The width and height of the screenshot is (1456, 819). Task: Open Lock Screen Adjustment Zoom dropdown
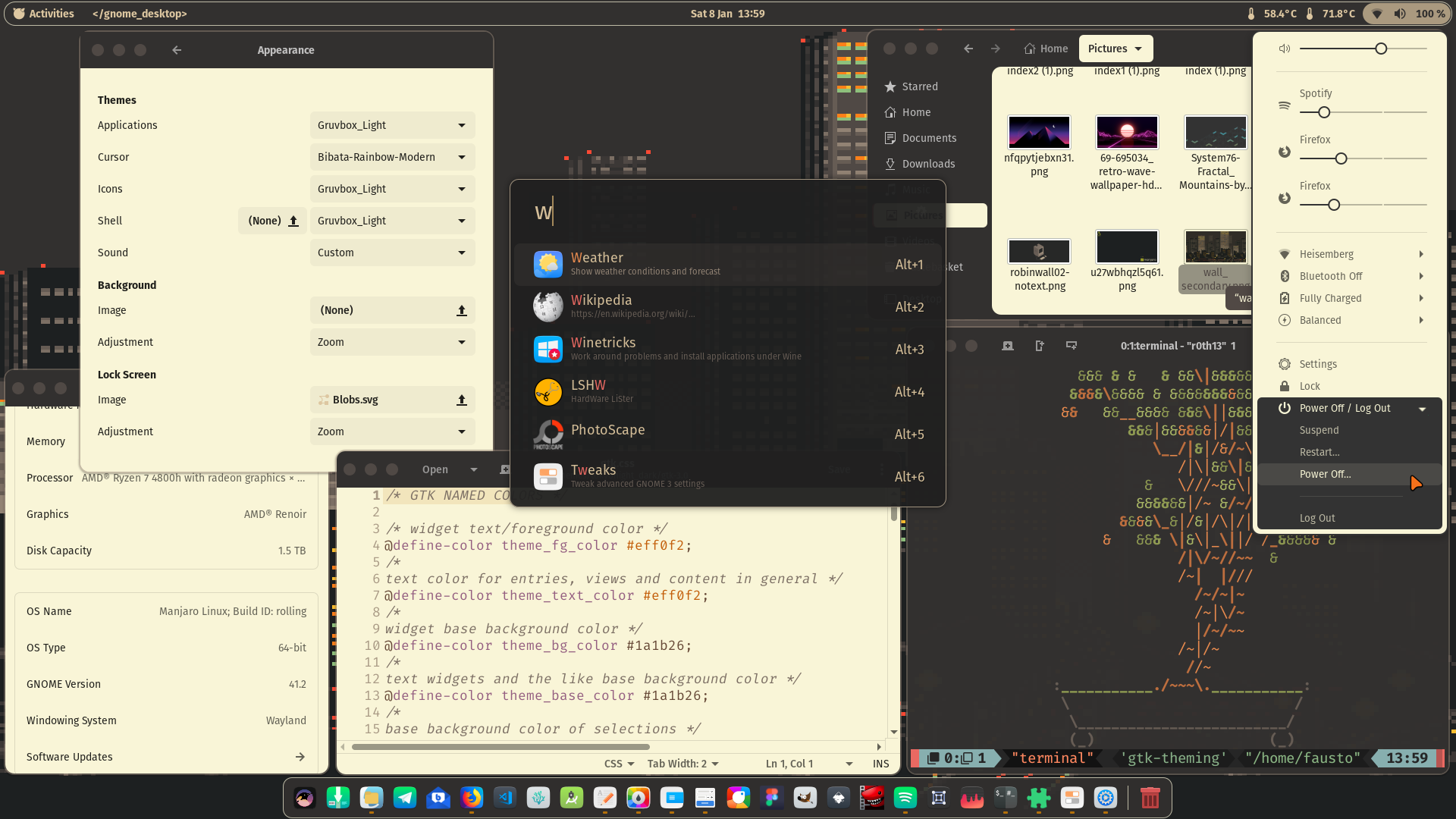[x=393, y=431]
